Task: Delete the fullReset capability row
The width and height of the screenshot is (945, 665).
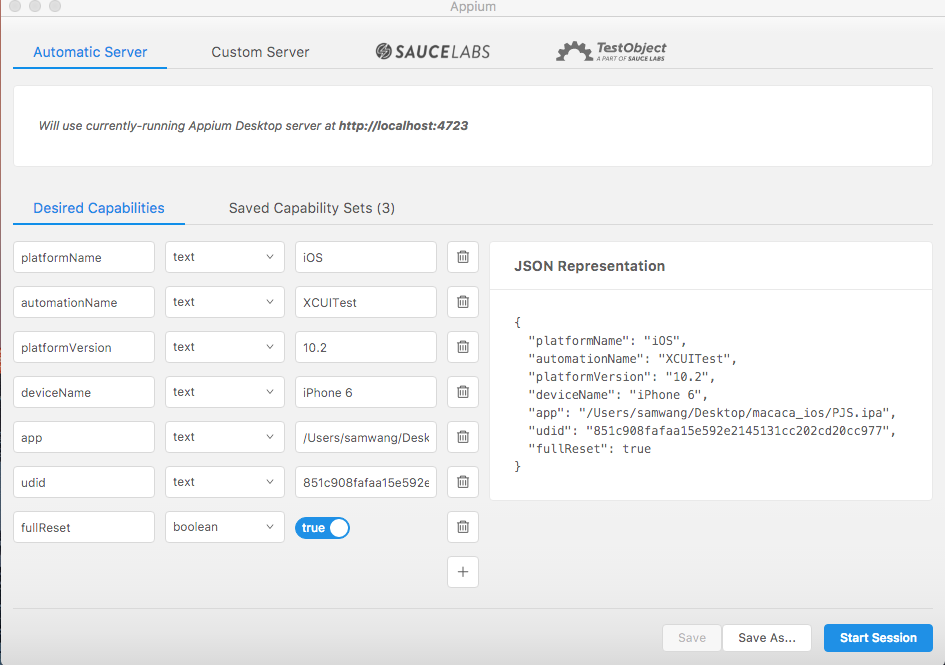Action: (x=463, y=527)
